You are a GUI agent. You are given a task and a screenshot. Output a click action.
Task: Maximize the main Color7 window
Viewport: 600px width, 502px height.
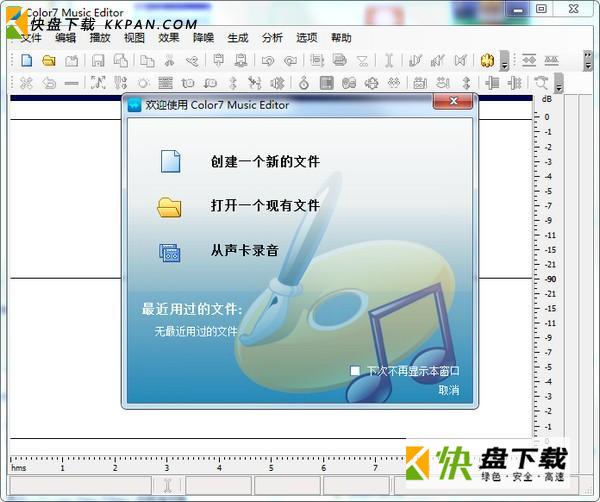tap(541, 9)
